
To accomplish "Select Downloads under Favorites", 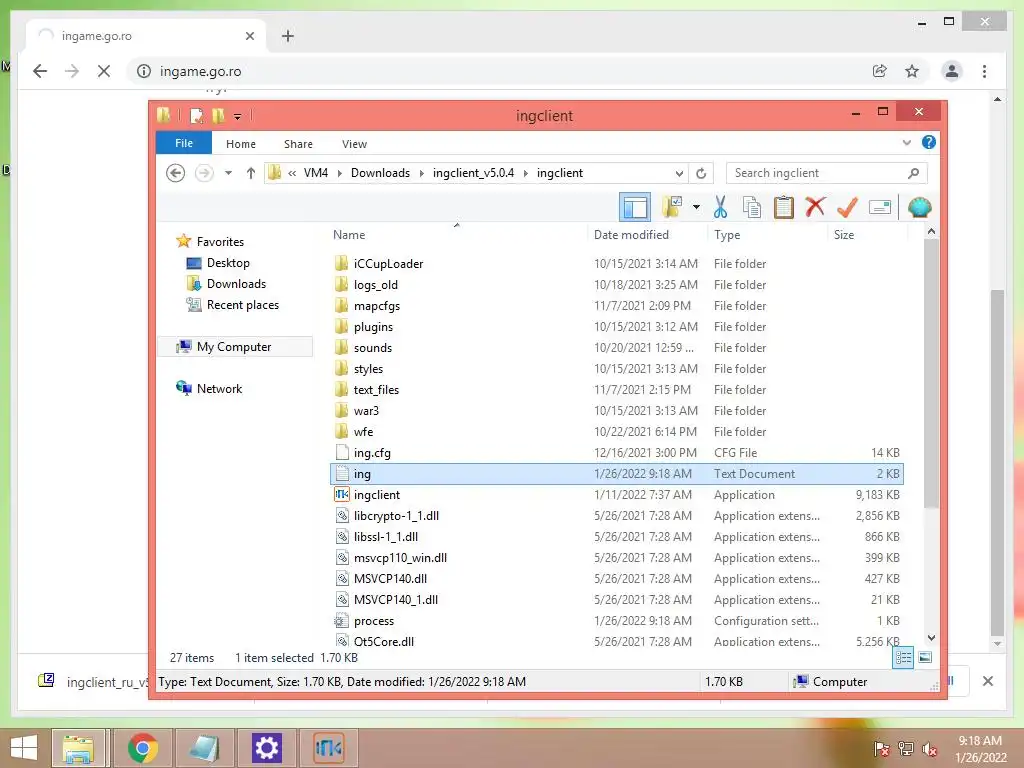I will 236,283.
